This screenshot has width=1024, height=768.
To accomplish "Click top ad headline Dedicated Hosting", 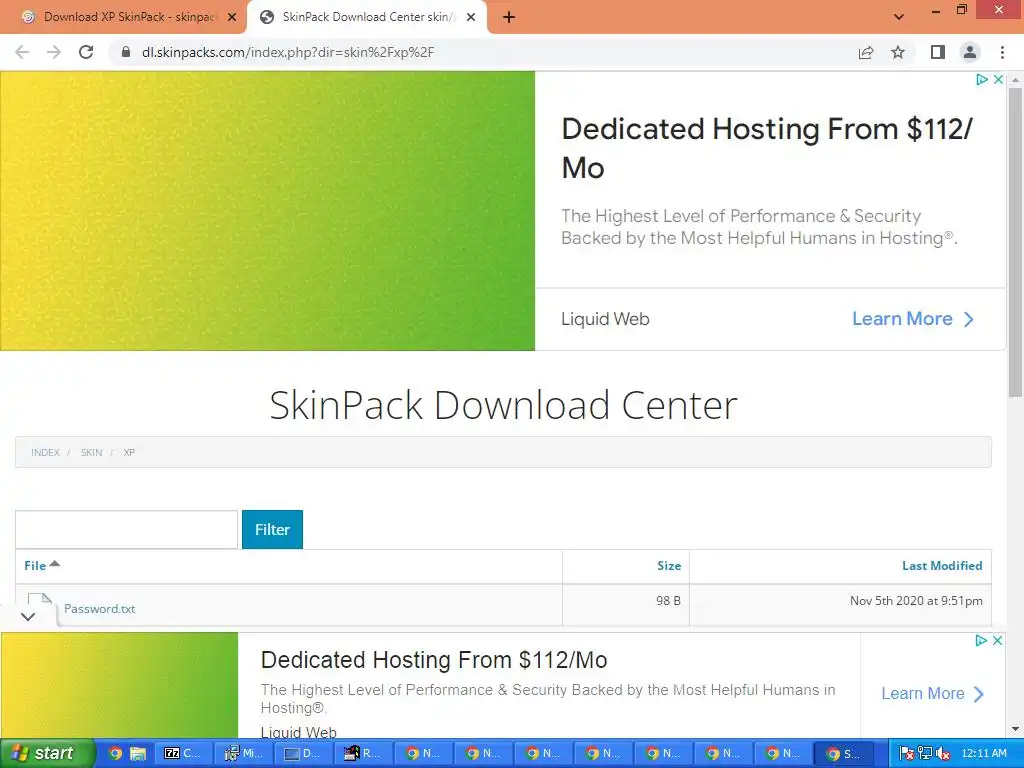I will point(767,148).
